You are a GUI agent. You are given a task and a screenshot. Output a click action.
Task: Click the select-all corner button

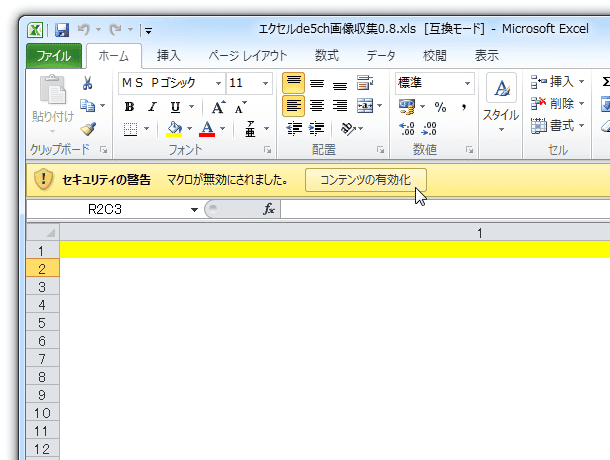tap(43, 233)
